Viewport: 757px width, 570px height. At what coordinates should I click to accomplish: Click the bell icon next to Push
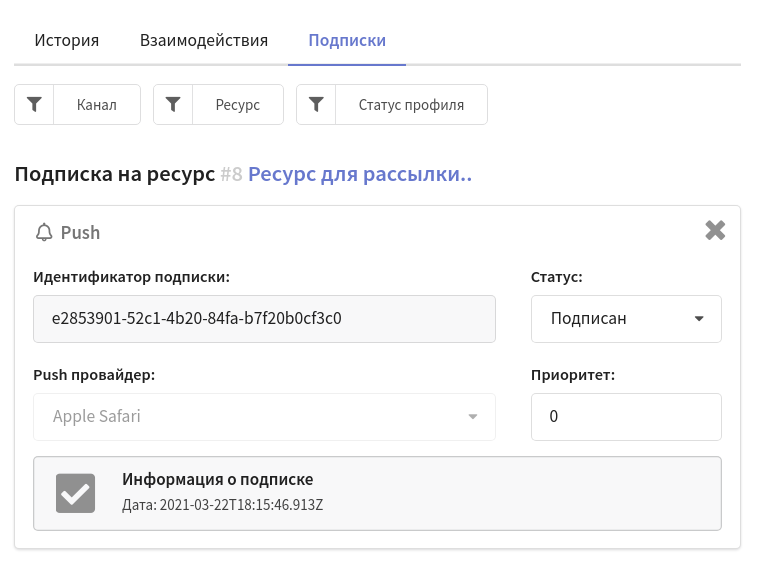pyautogui.click(x=44, y=232)
